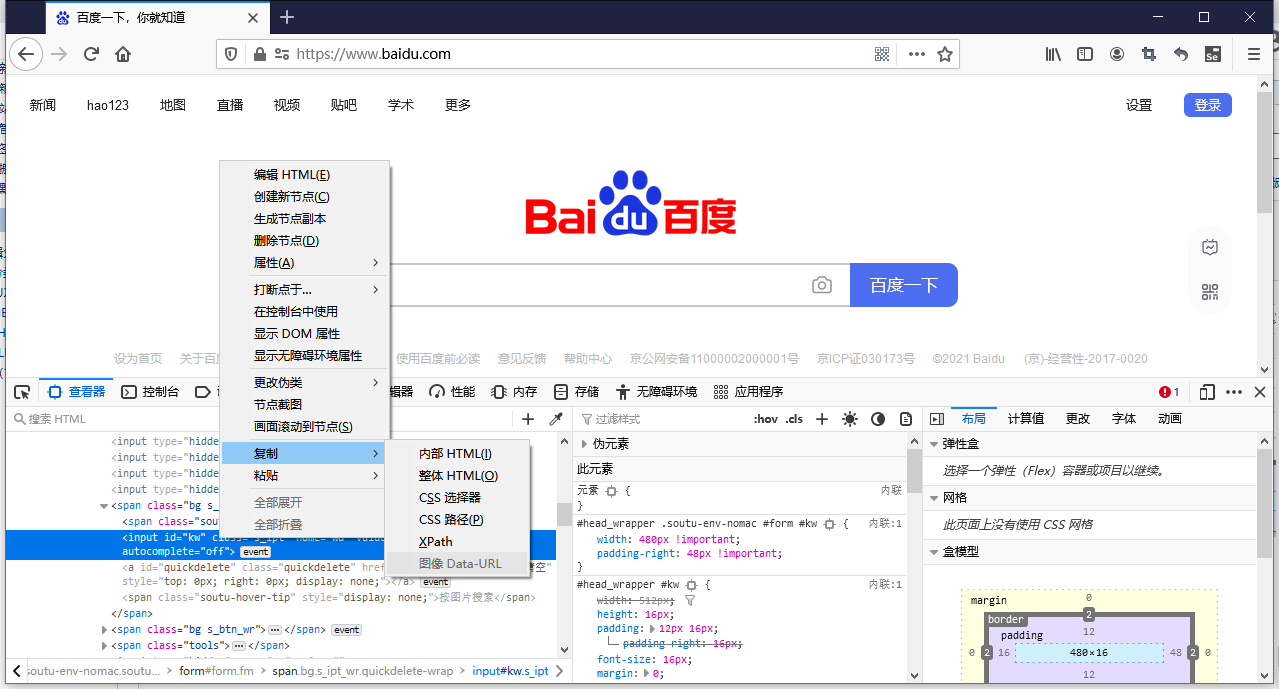Click the feedback icon above Baidu QR icon
The height and width of the screenshot is (689, 1279).
(x=1210, y=247)
